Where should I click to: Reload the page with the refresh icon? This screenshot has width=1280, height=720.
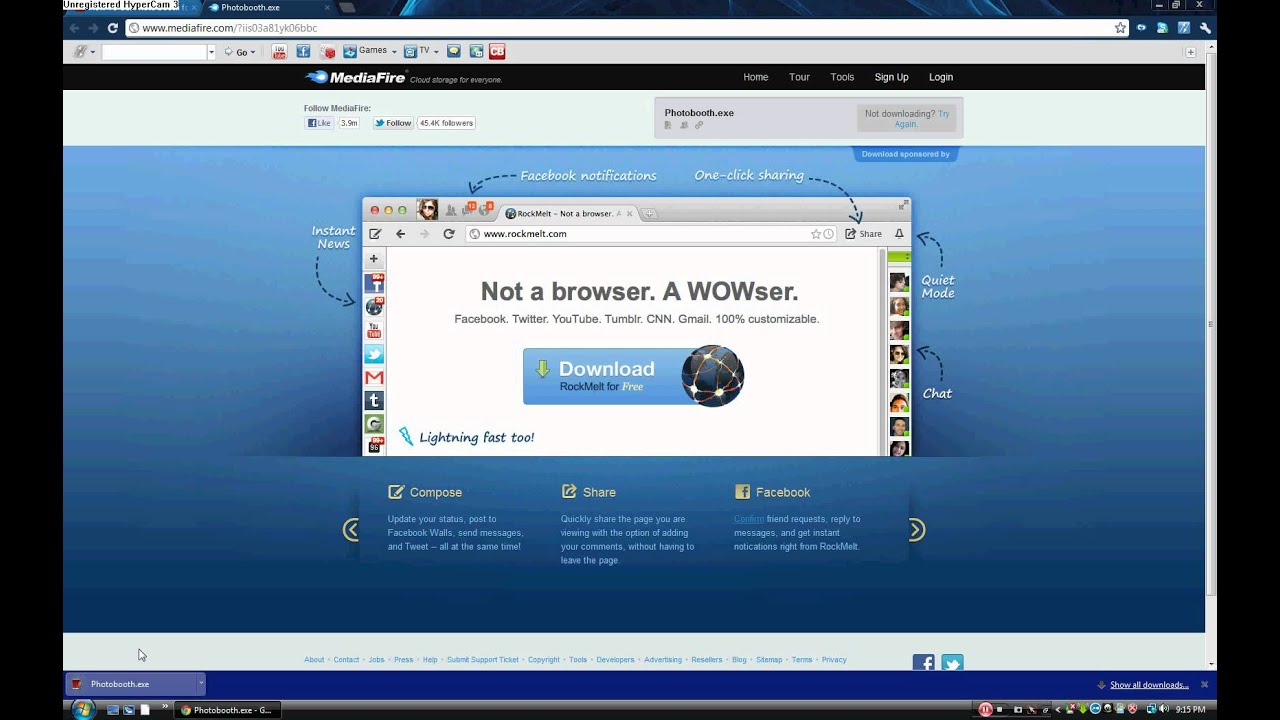[x=112, y=28]
